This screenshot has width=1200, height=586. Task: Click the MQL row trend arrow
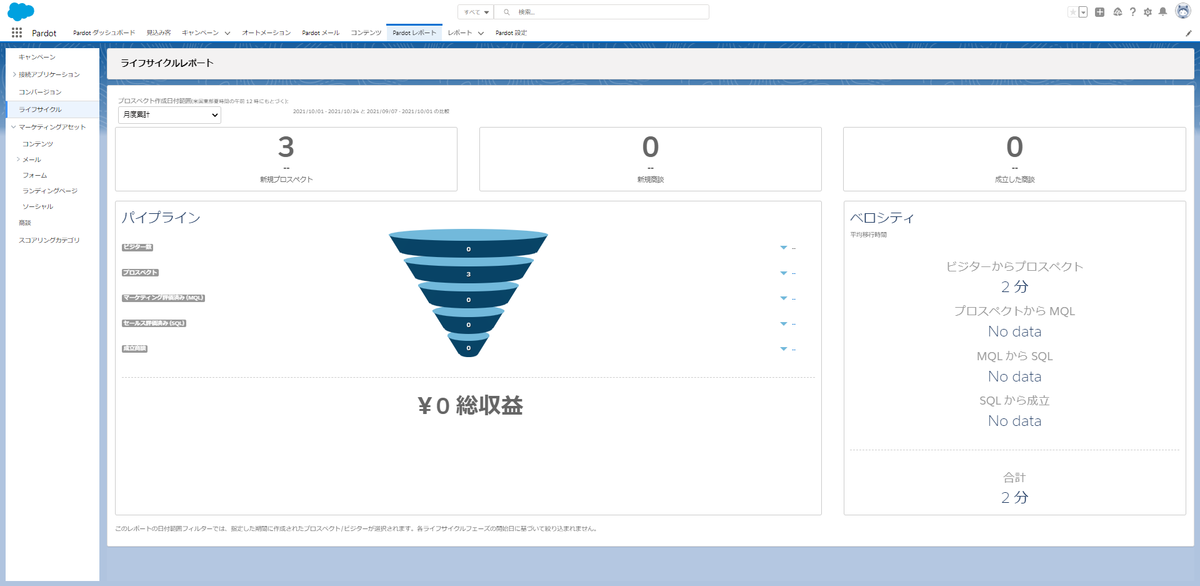pyautogui.click(x=784, y=298)
